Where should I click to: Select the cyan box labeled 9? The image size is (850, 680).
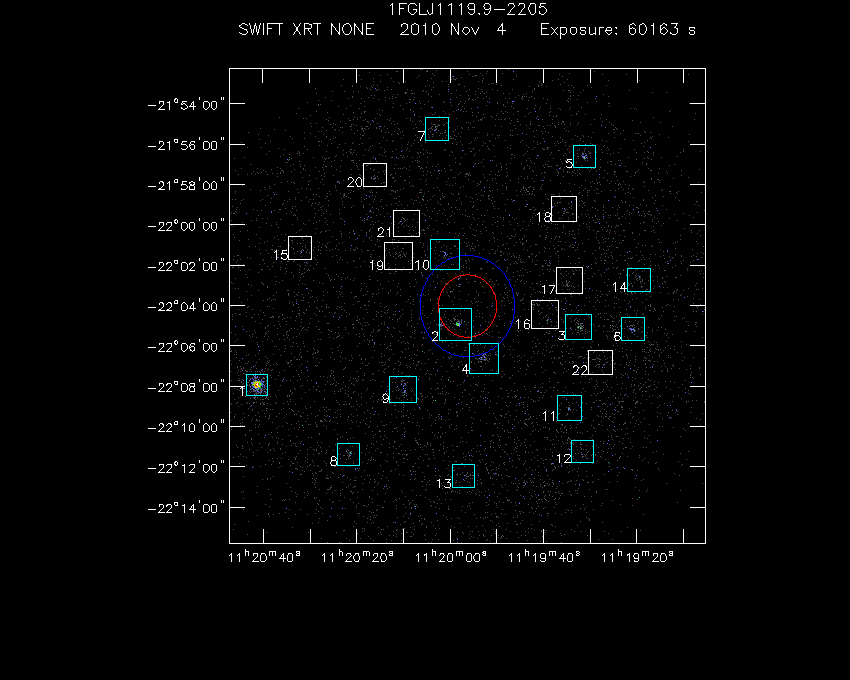click(x=403, y=389)
